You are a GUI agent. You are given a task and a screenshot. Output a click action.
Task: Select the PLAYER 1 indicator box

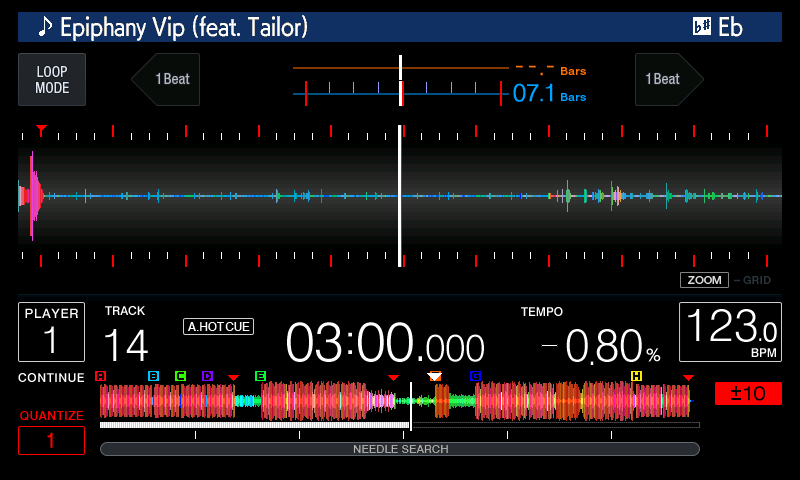(x=51, y=332)
